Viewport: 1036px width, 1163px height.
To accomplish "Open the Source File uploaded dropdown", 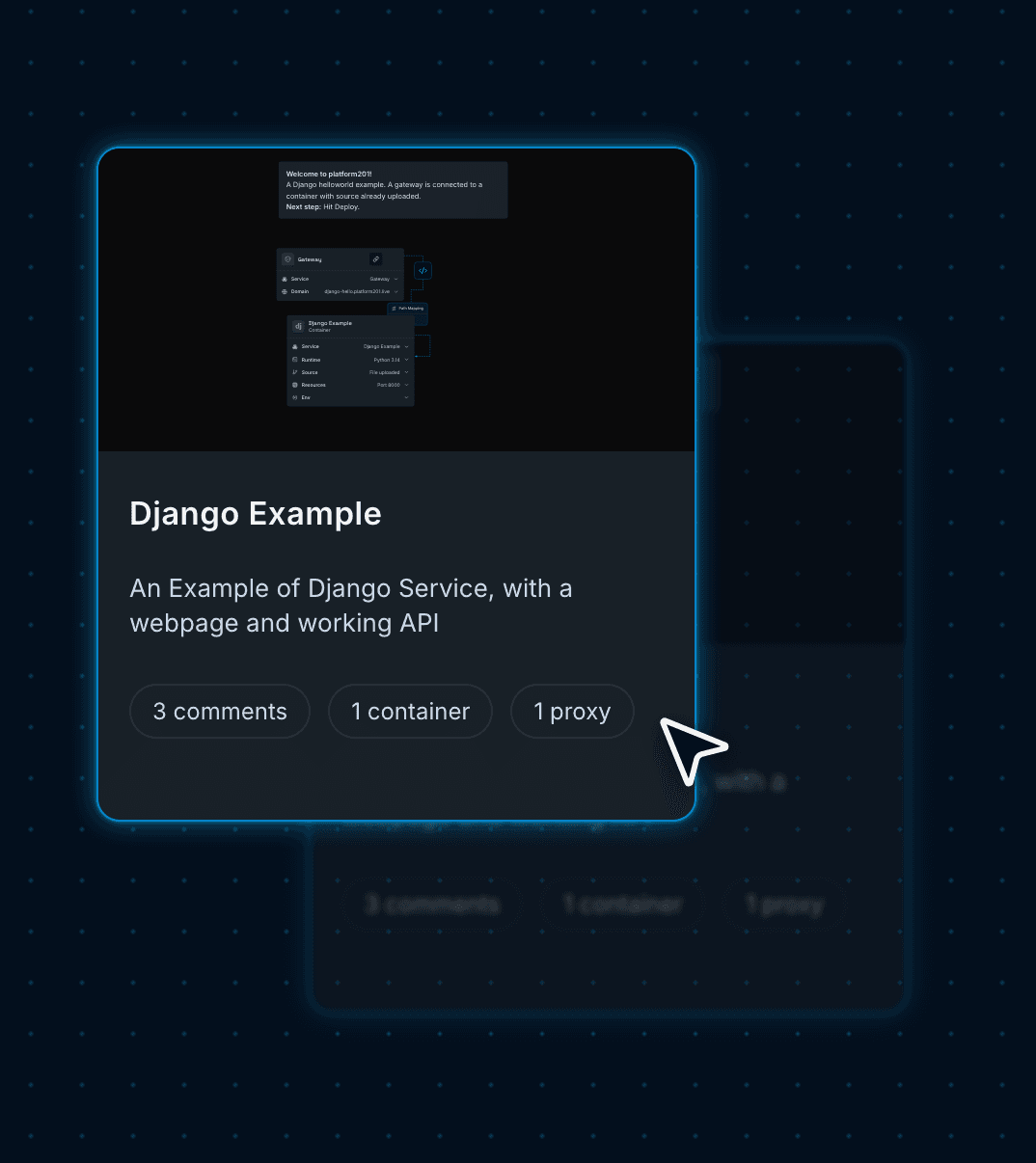I will tap(406, 372).
